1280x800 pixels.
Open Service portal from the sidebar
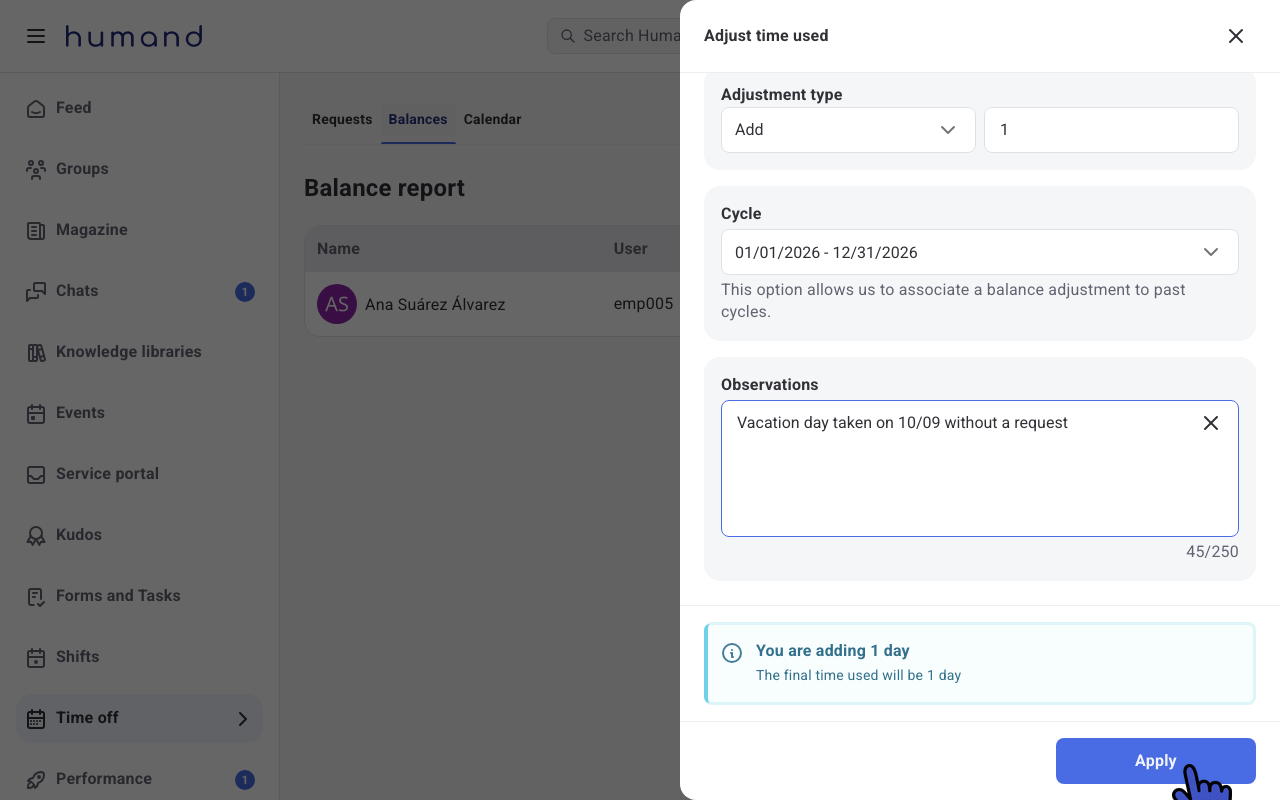click(139, 474)
